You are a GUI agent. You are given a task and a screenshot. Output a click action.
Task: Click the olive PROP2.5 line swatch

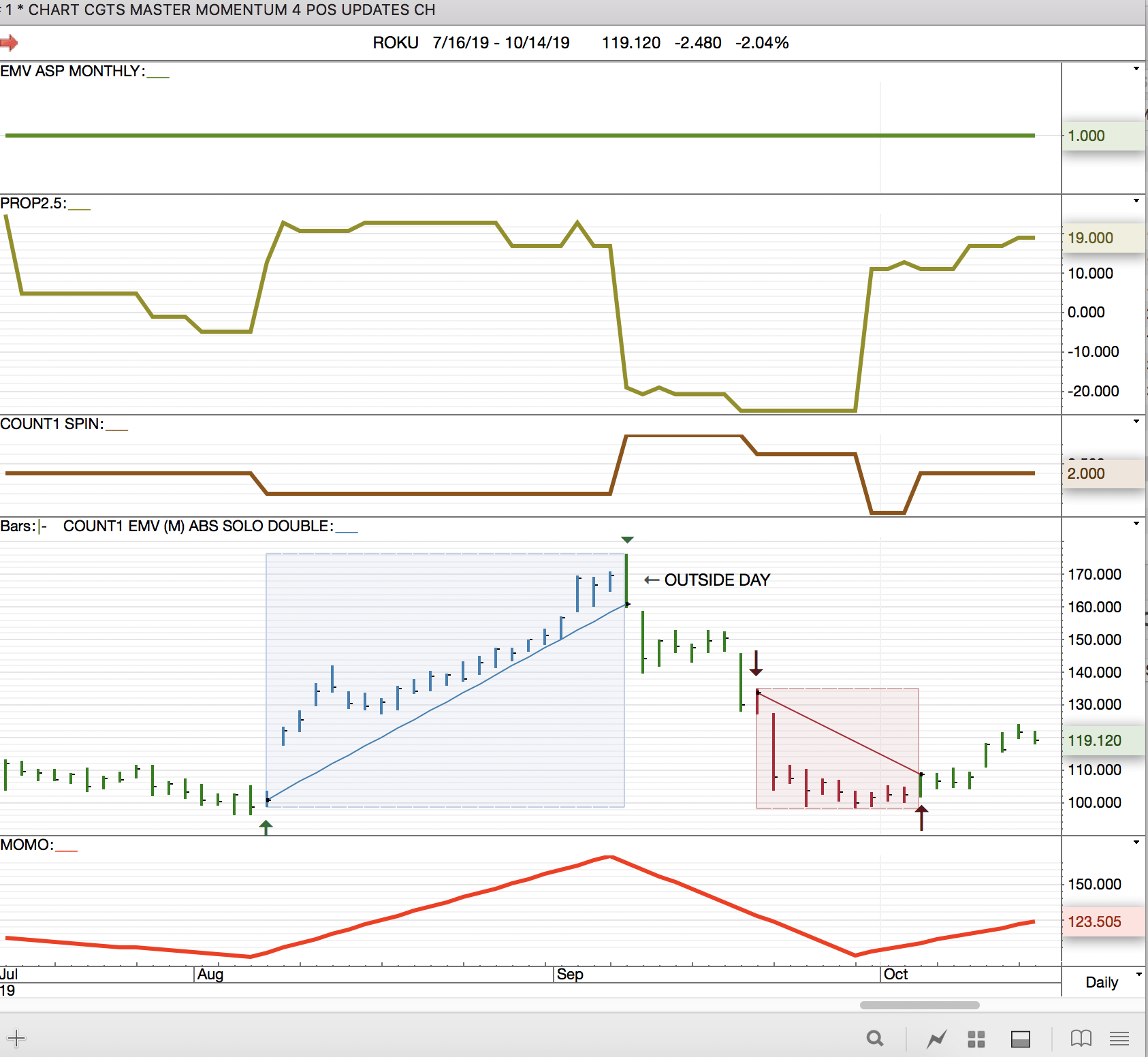pyautogui.click(x=79, y=207)
